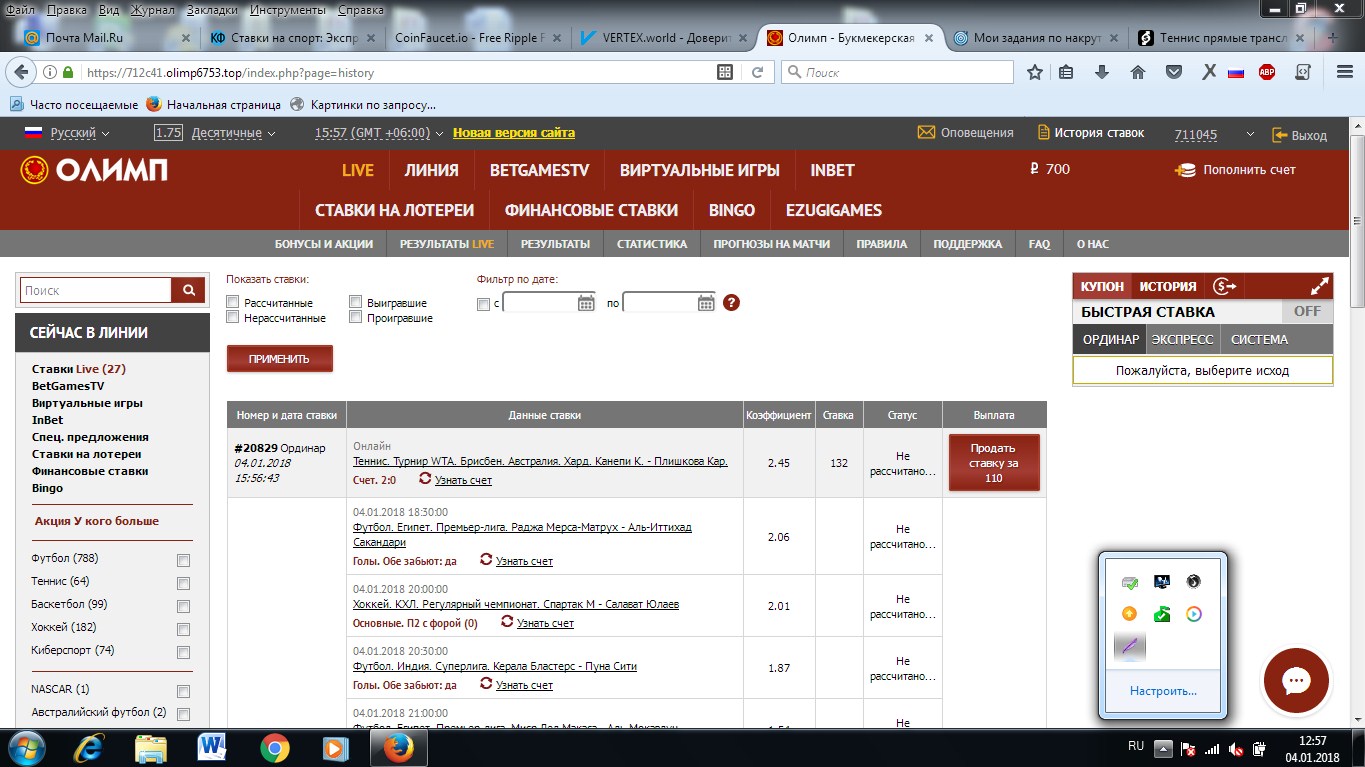Toggle the Быстрая ставка OFF switch

pos(1307,311)
